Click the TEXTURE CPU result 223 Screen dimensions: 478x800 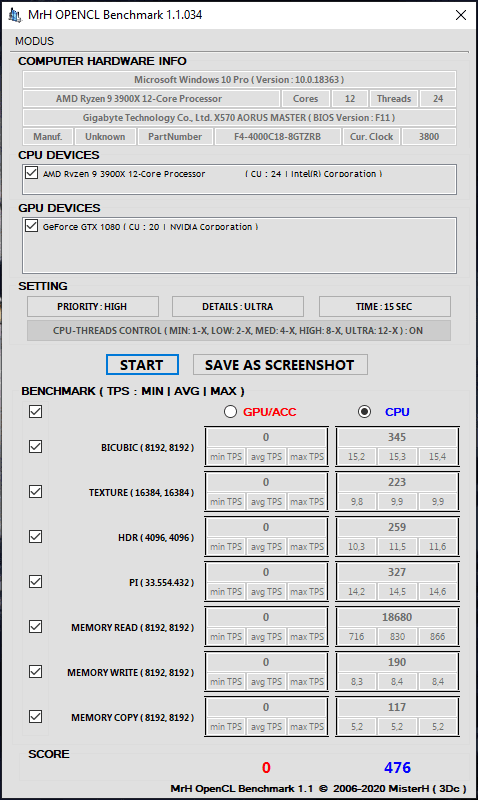click(x=397, y=482)
